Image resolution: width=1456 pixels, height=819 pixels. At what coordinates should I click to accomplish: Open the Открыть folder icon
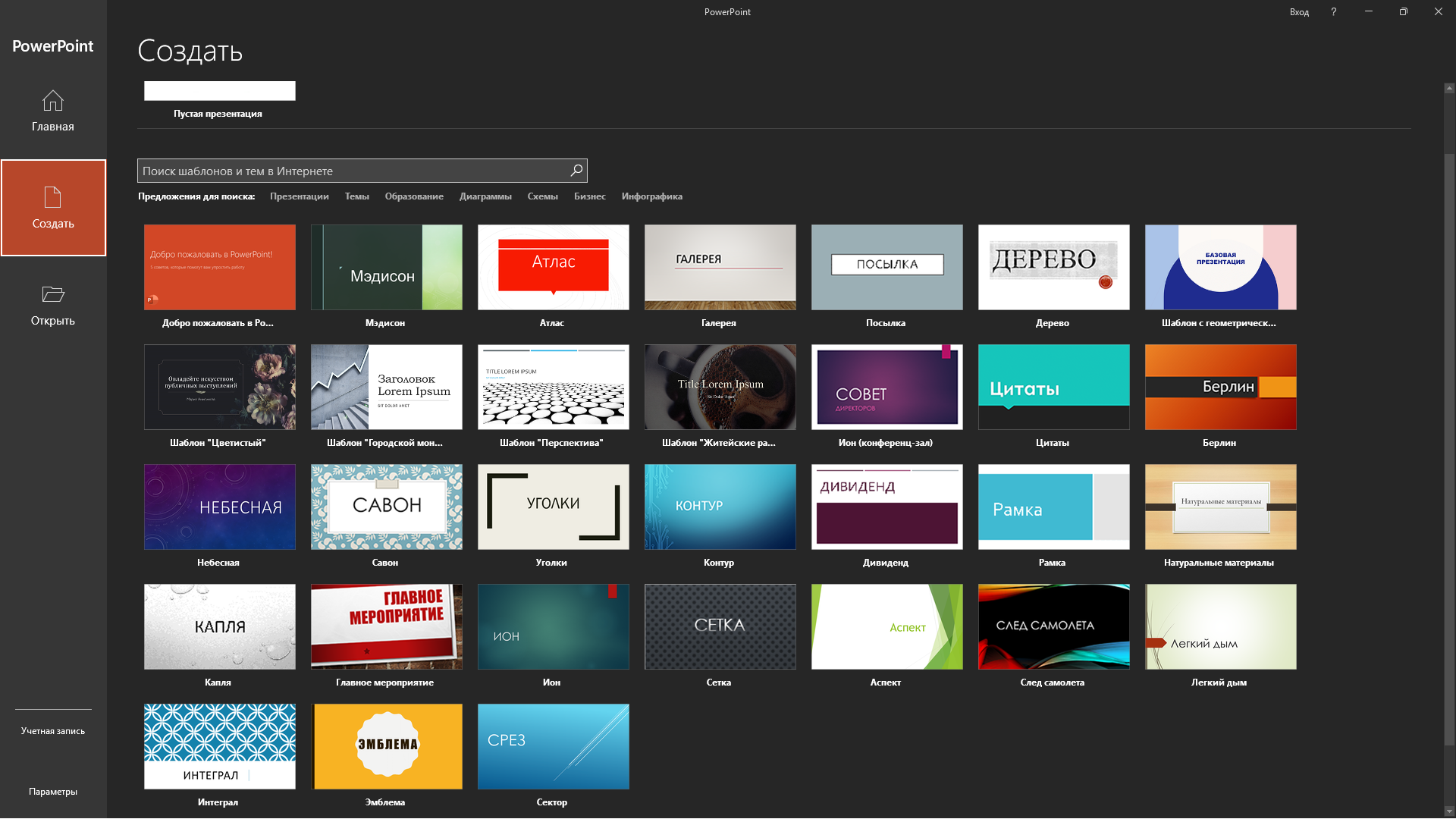(x=52, y=294)
